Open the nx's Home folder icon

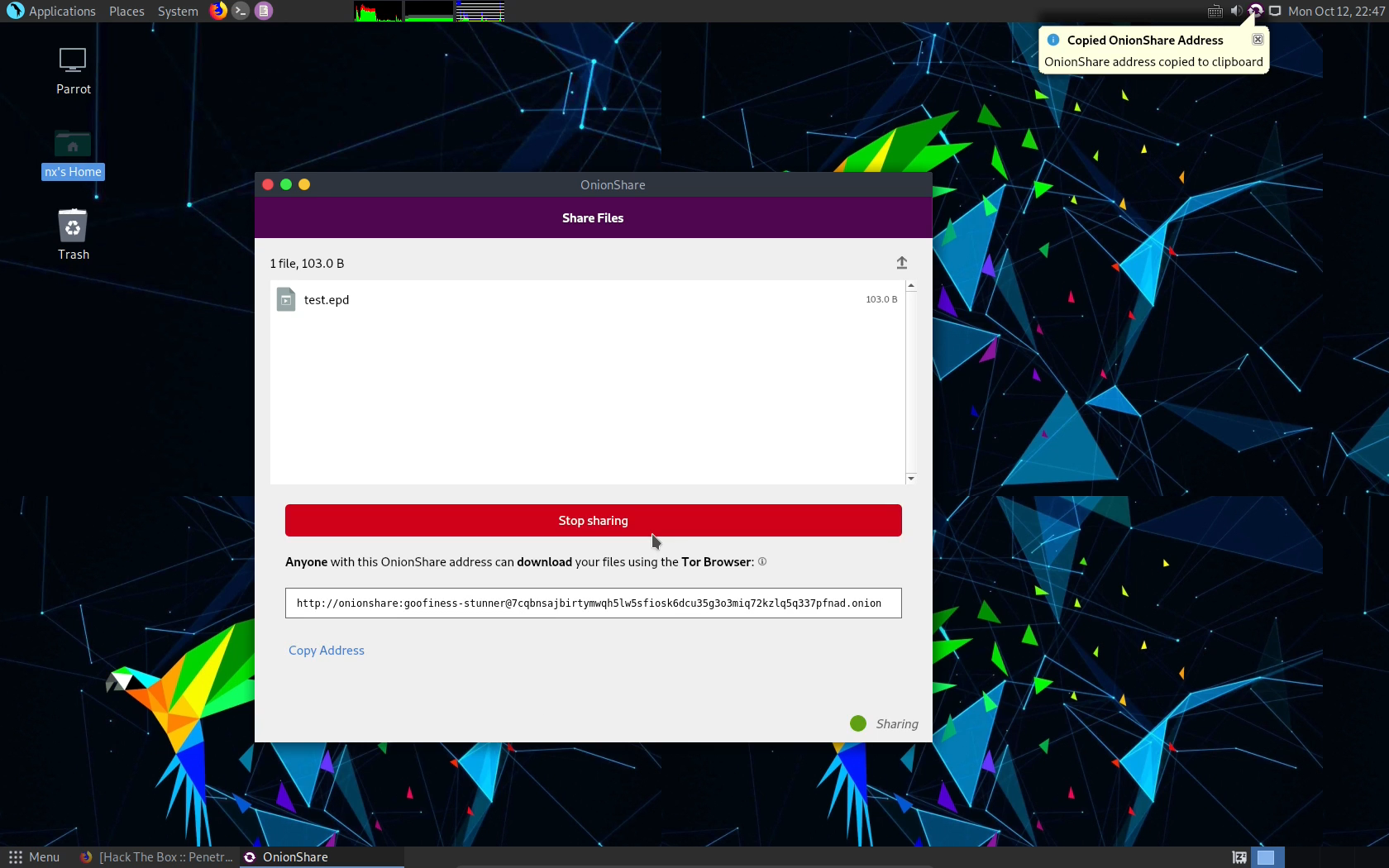pyautogui.click(x=73, y=155)
